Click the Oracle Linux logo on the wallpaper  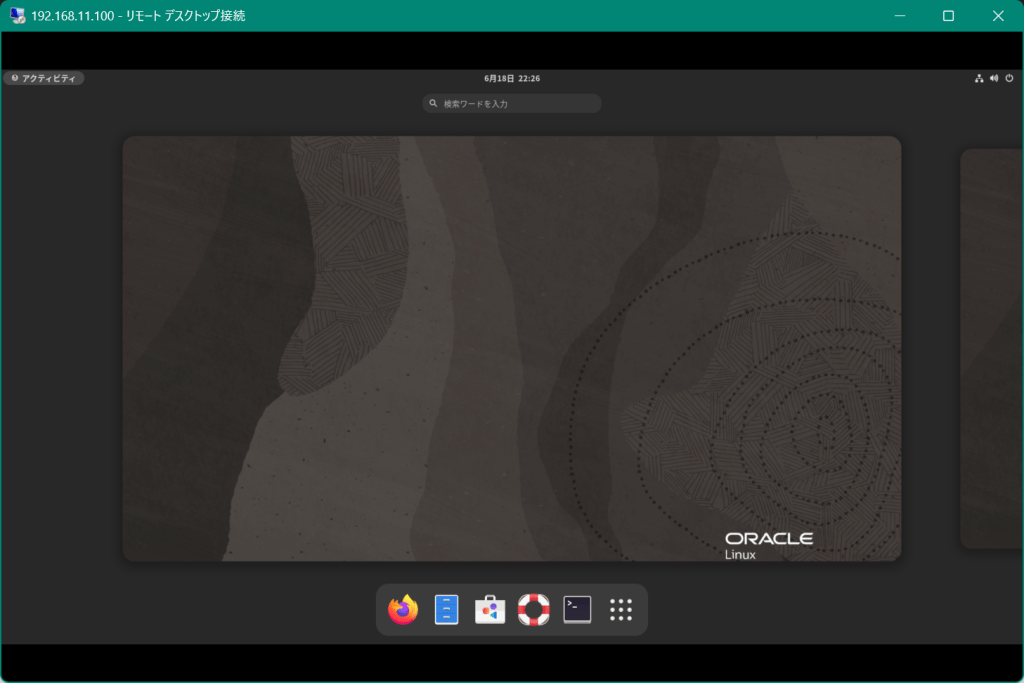click(768, 545)
